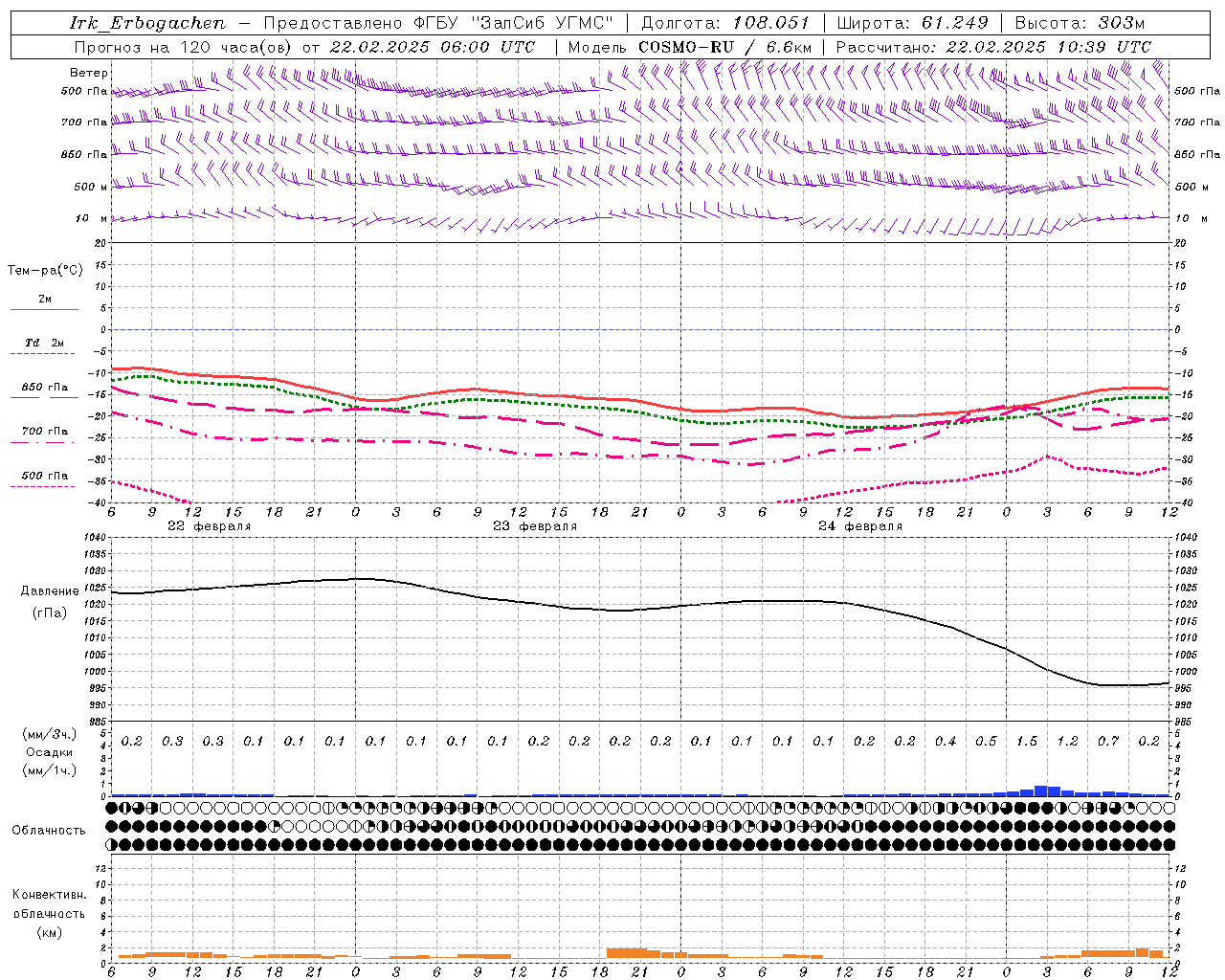Viewport: 1225px width, 980px height.
Task: Select the Модель COSMO-RU / 6.6км text
Action: coord(689,47)
